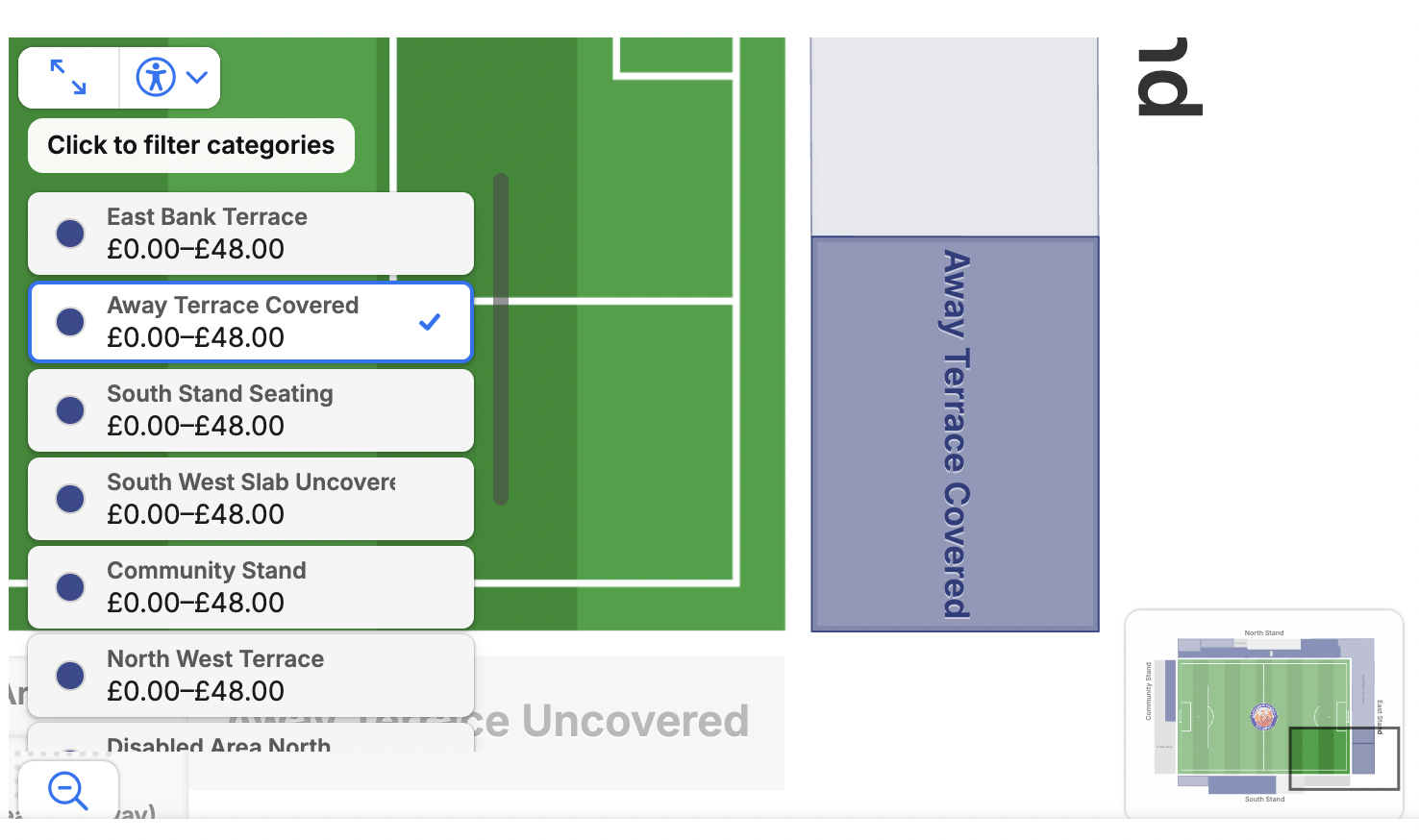This screenshot has height=840, width=1419.
Task: Choose North West Terrace in category list
Action: point(251,676)
